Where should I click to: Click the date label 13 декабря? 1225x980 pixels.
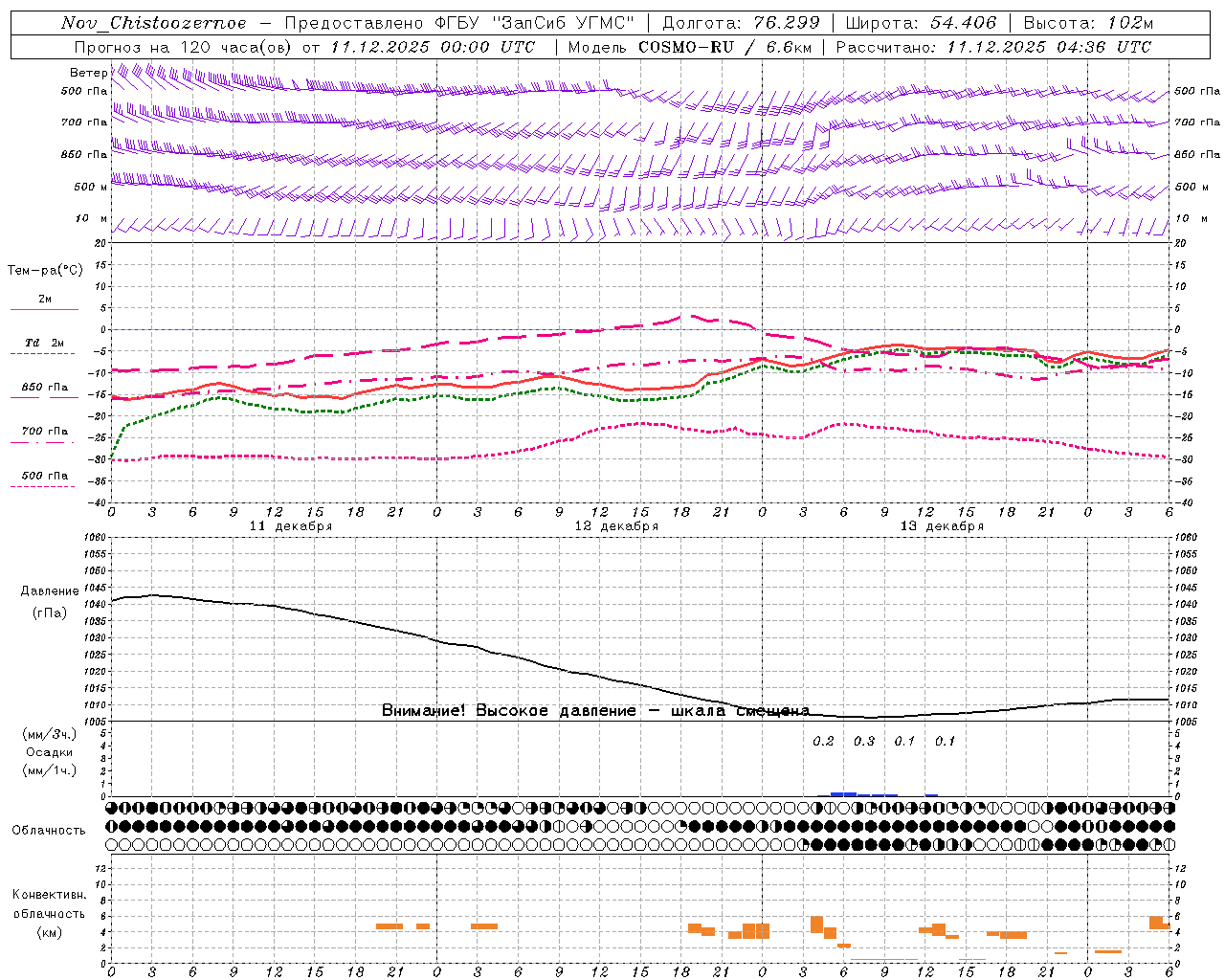coord(942,526)
